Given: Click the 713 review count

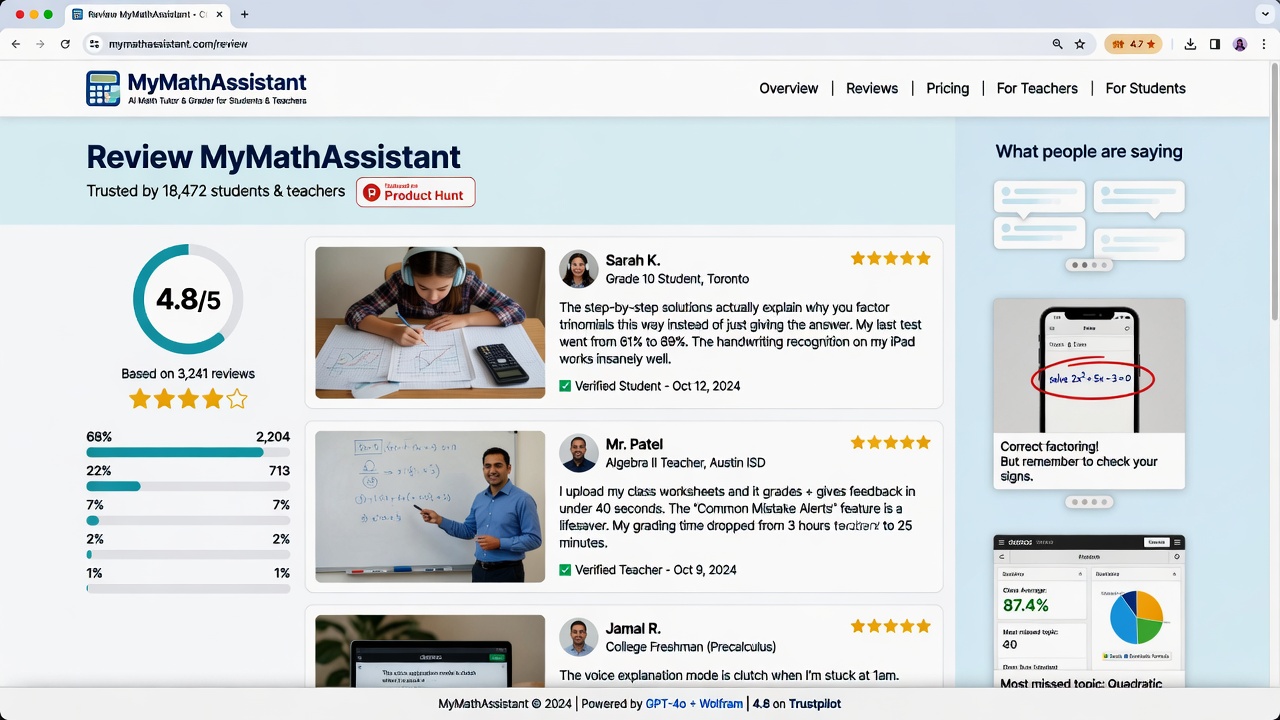Looking at the screenshot, I should (x=279, y=471).
